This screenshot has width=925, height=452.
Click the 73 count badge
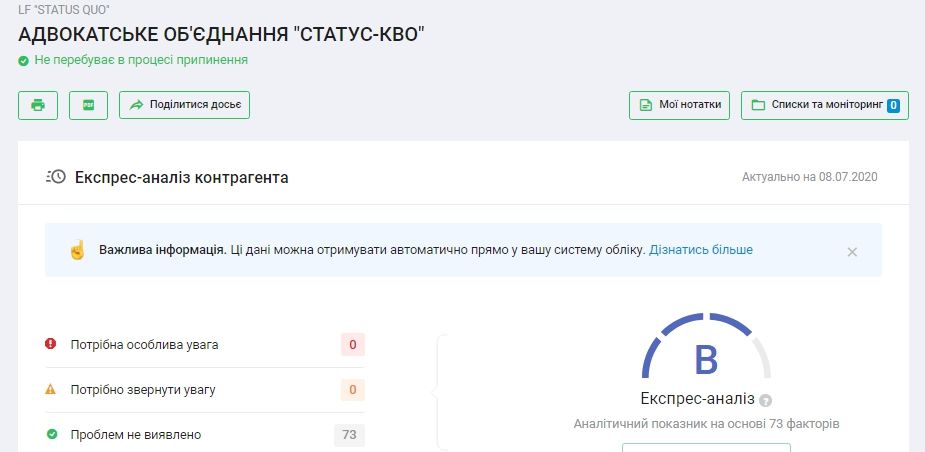tap(349, 435)
